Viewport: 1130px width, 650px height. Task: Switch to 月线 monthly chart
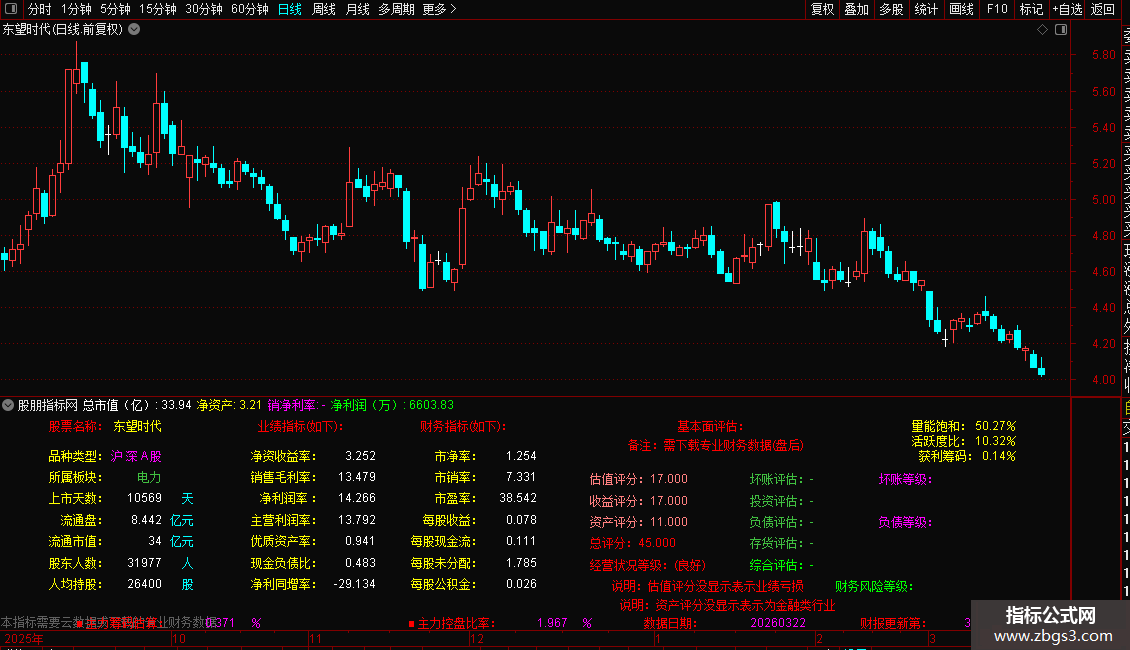point(357,9)
